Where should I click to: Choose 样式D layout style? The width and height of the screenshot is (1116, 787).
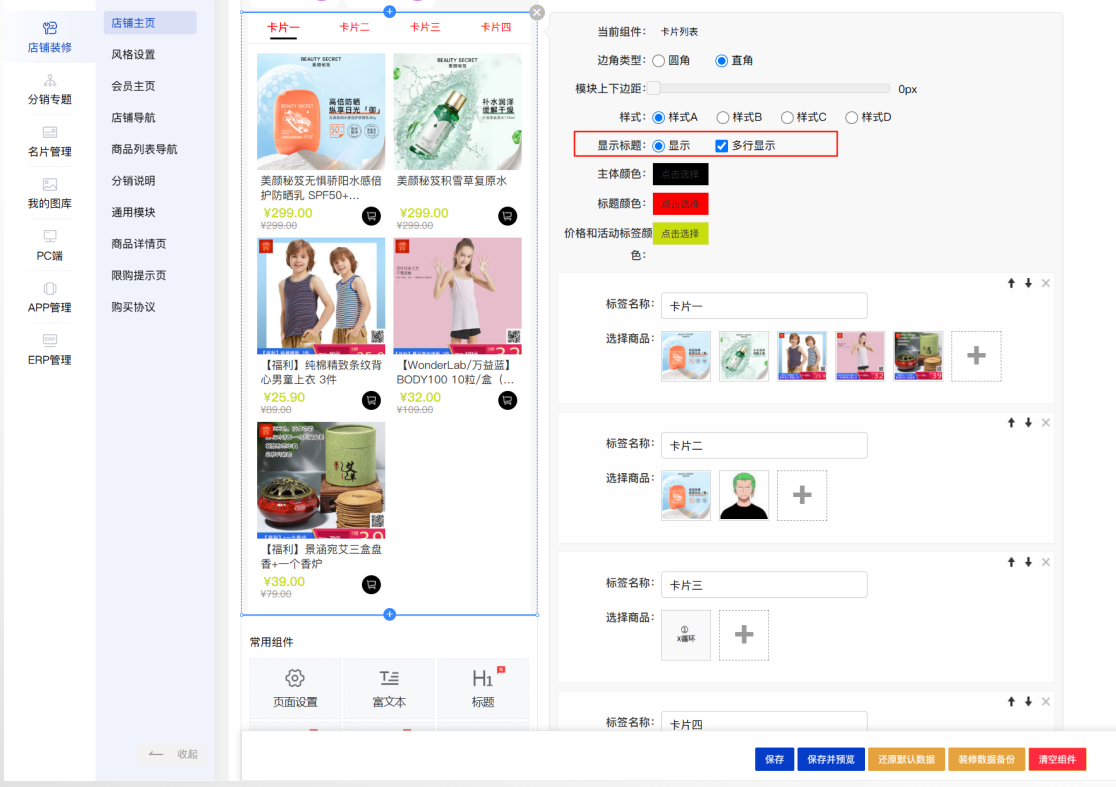tap(852, 117)
